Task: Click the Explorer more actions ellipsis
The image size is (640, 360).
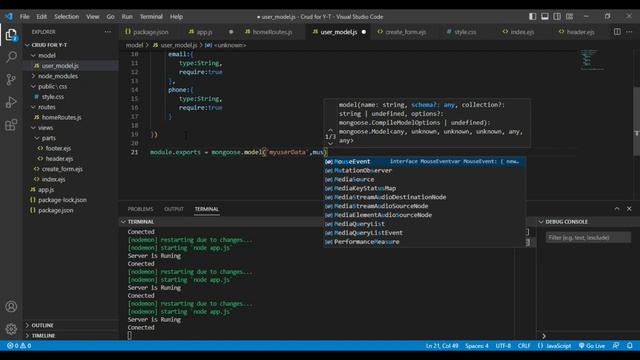Action: [108, 31]
